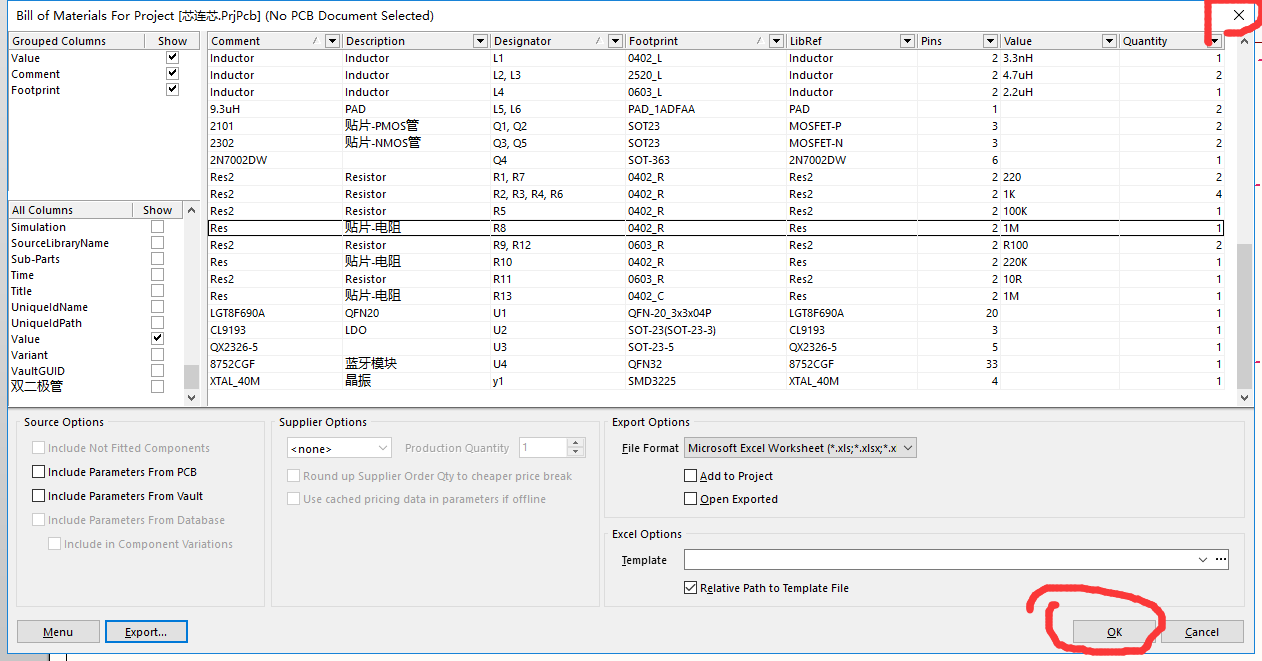Open the Pins column filter dropdown
This screenshot has height=661, width=1262.
click(x=990, y=41)
